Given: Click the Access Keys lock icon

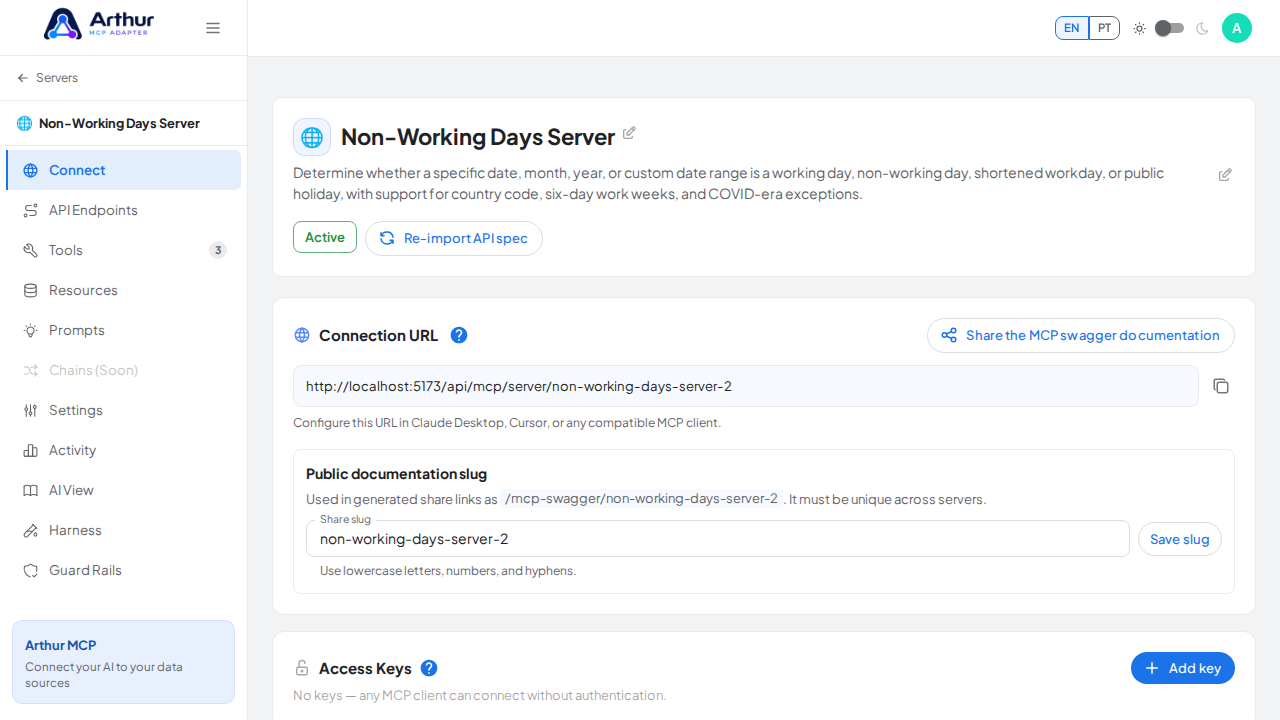Looking at the screenshot, I should click(302, 668).
